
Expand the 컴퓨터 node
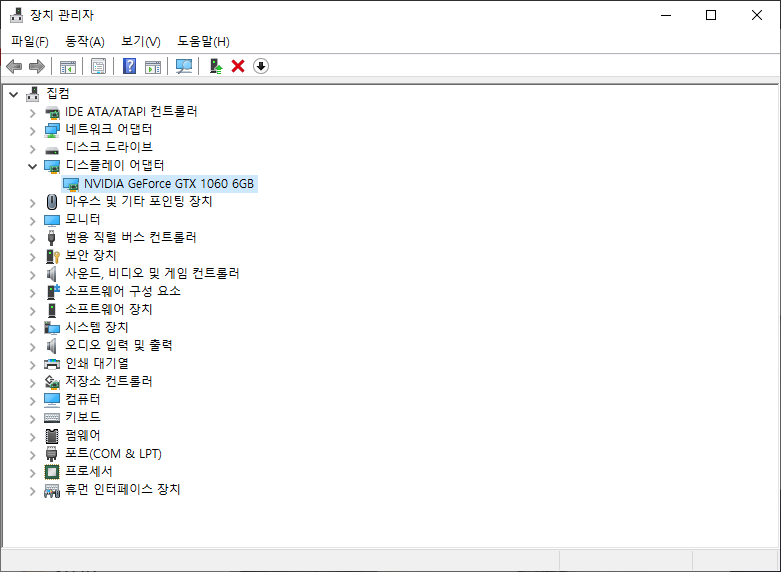pos(32,401)
